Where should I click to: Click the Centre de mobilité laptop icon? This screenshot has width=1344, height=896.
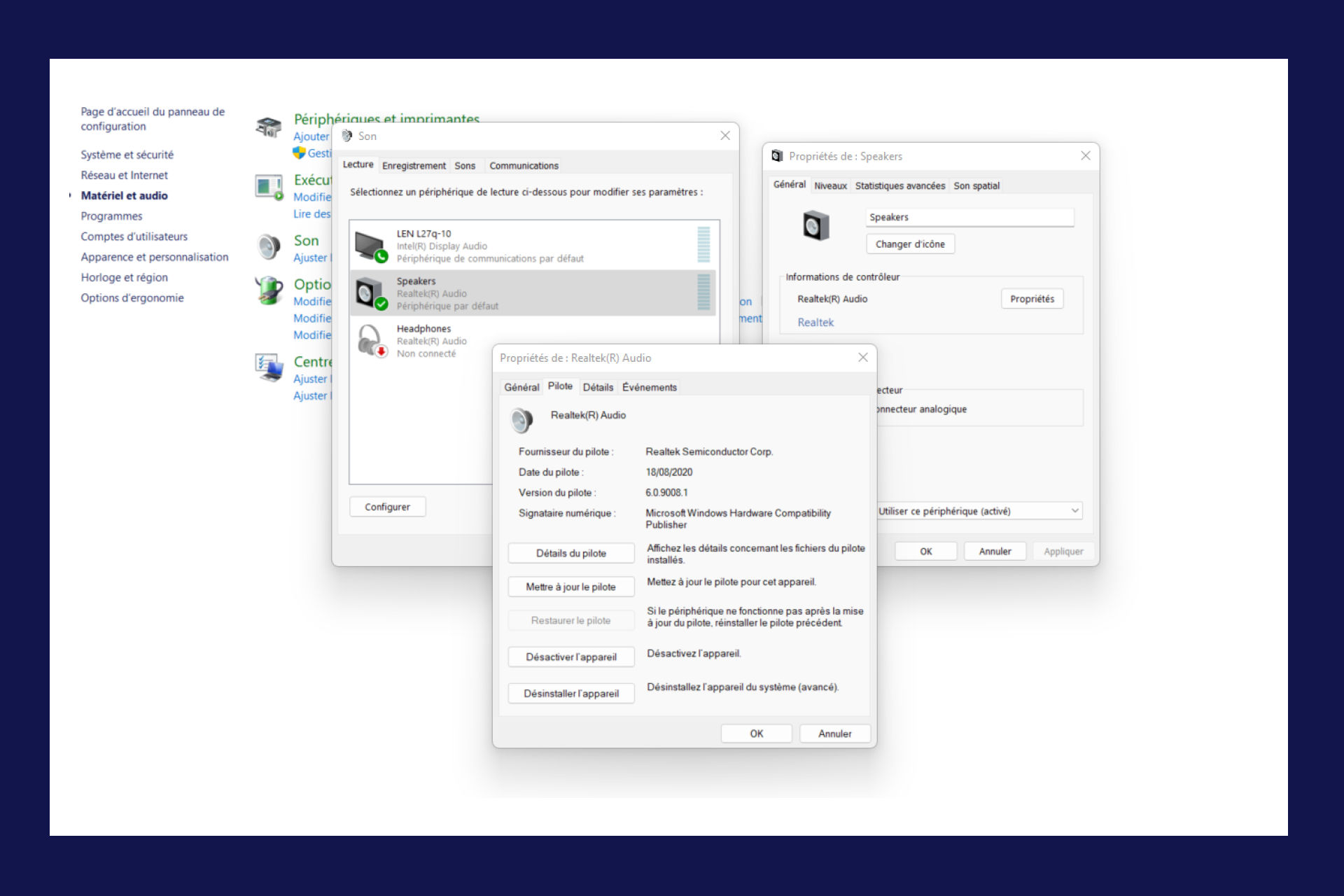coord(269,367)
